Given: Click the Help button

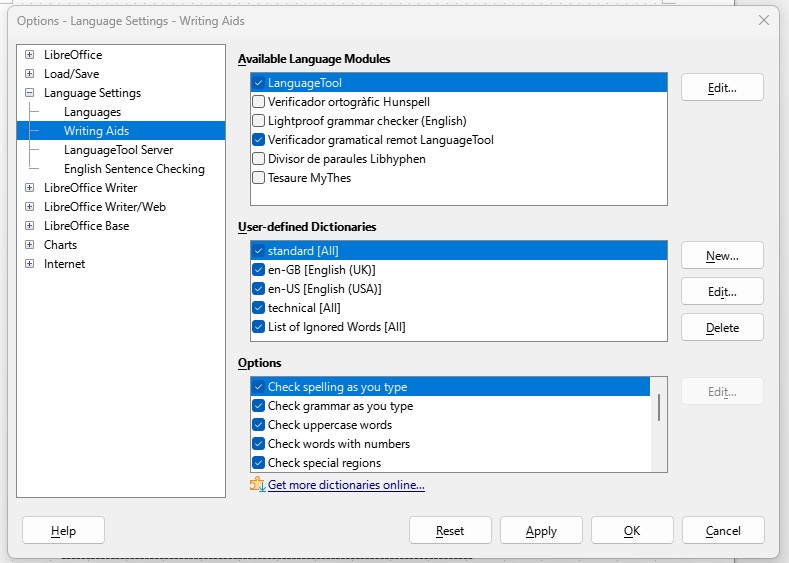Looking at the screenshot, I should [x=63, y=530].
